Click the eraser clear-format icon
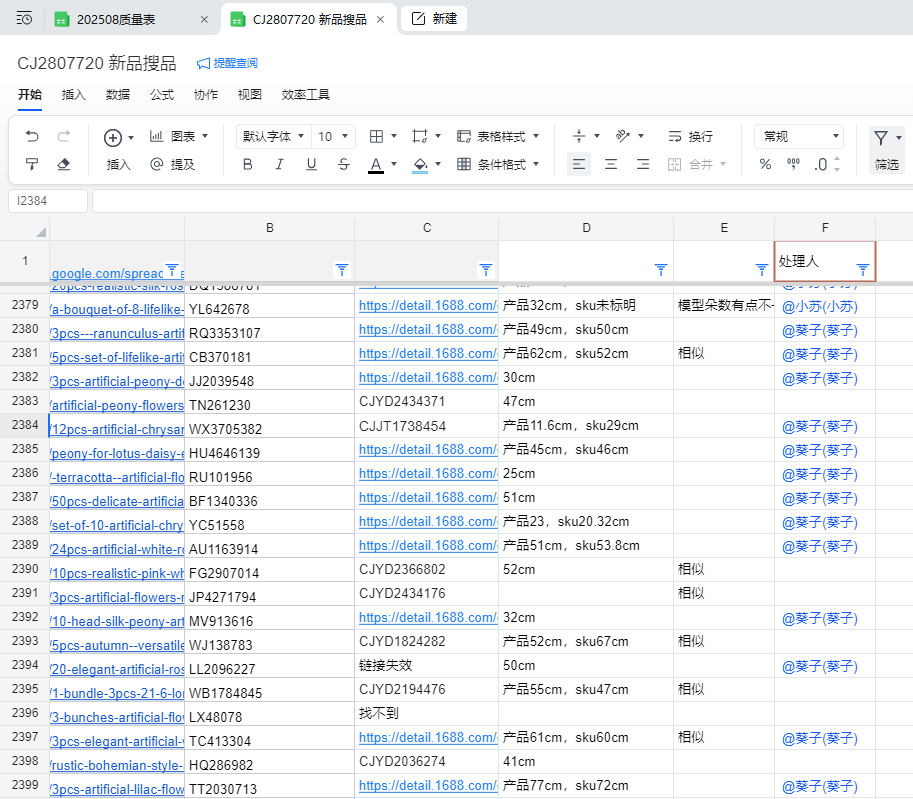The image size is (913, 799). 64,164
